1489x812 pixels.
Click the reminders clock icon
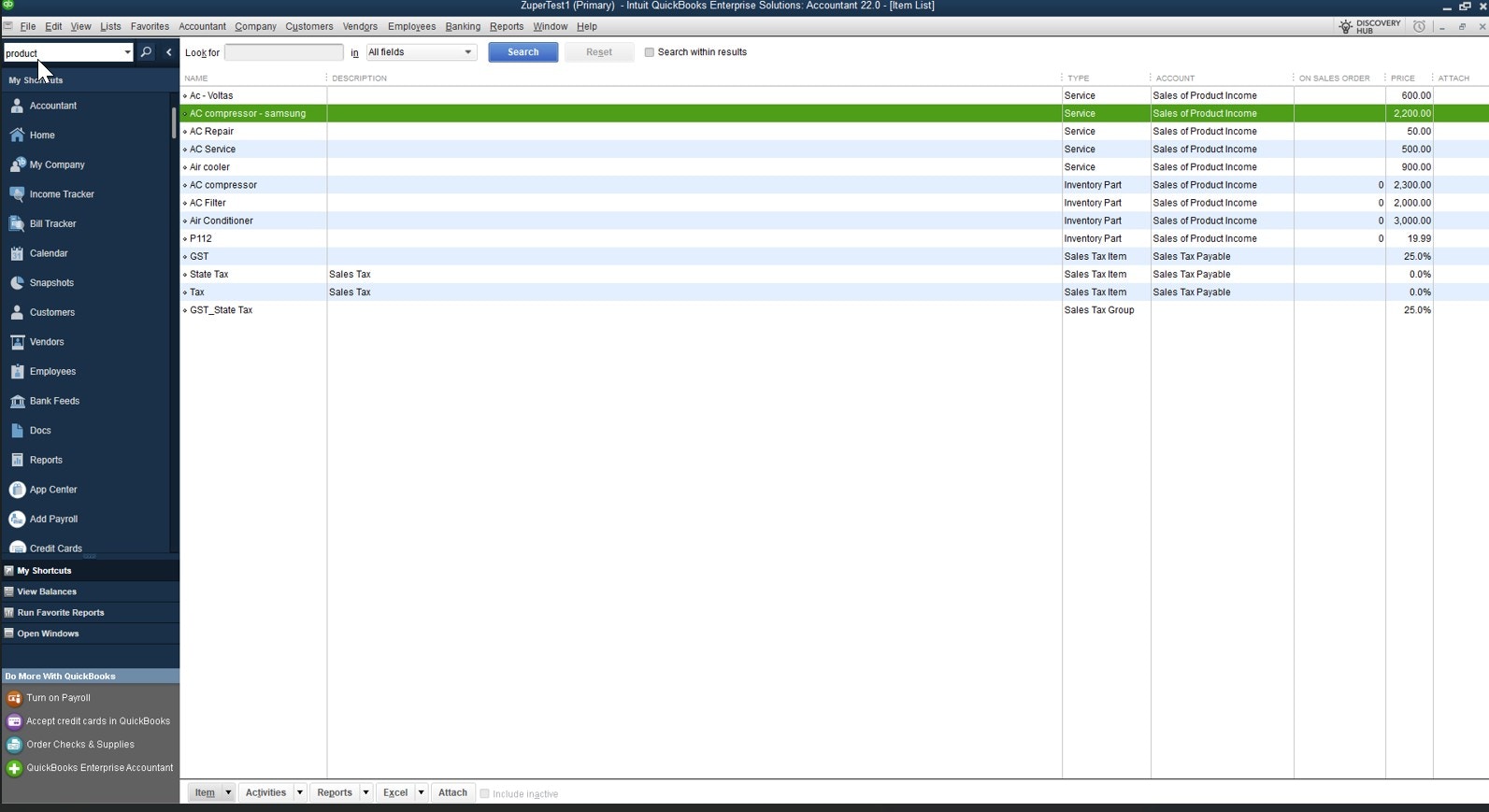1419,26
